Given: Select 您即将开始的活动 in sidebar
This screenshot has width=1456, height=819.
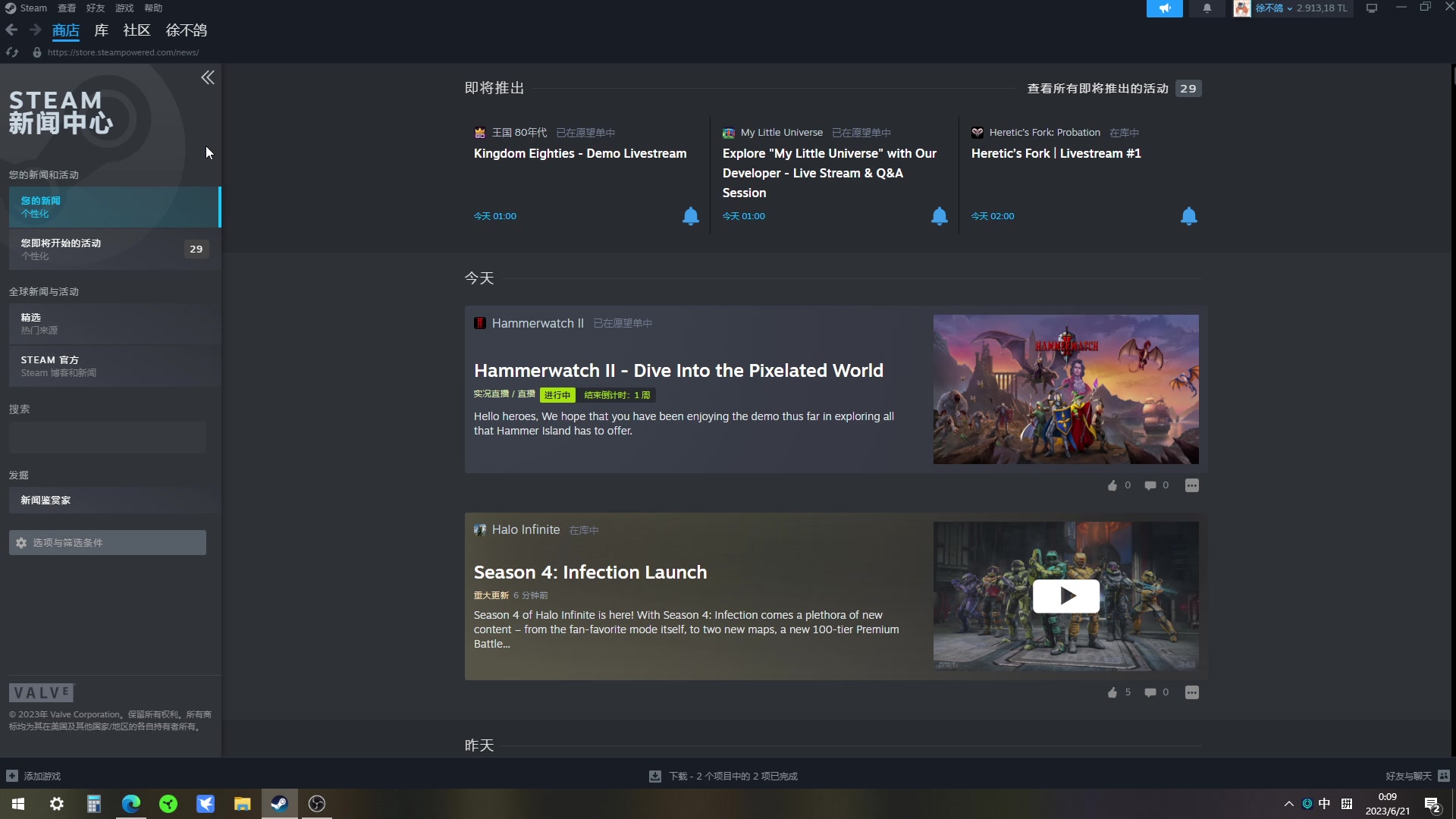Looking at the screenshot, I should pyautogui.click(x=115, y=249).
